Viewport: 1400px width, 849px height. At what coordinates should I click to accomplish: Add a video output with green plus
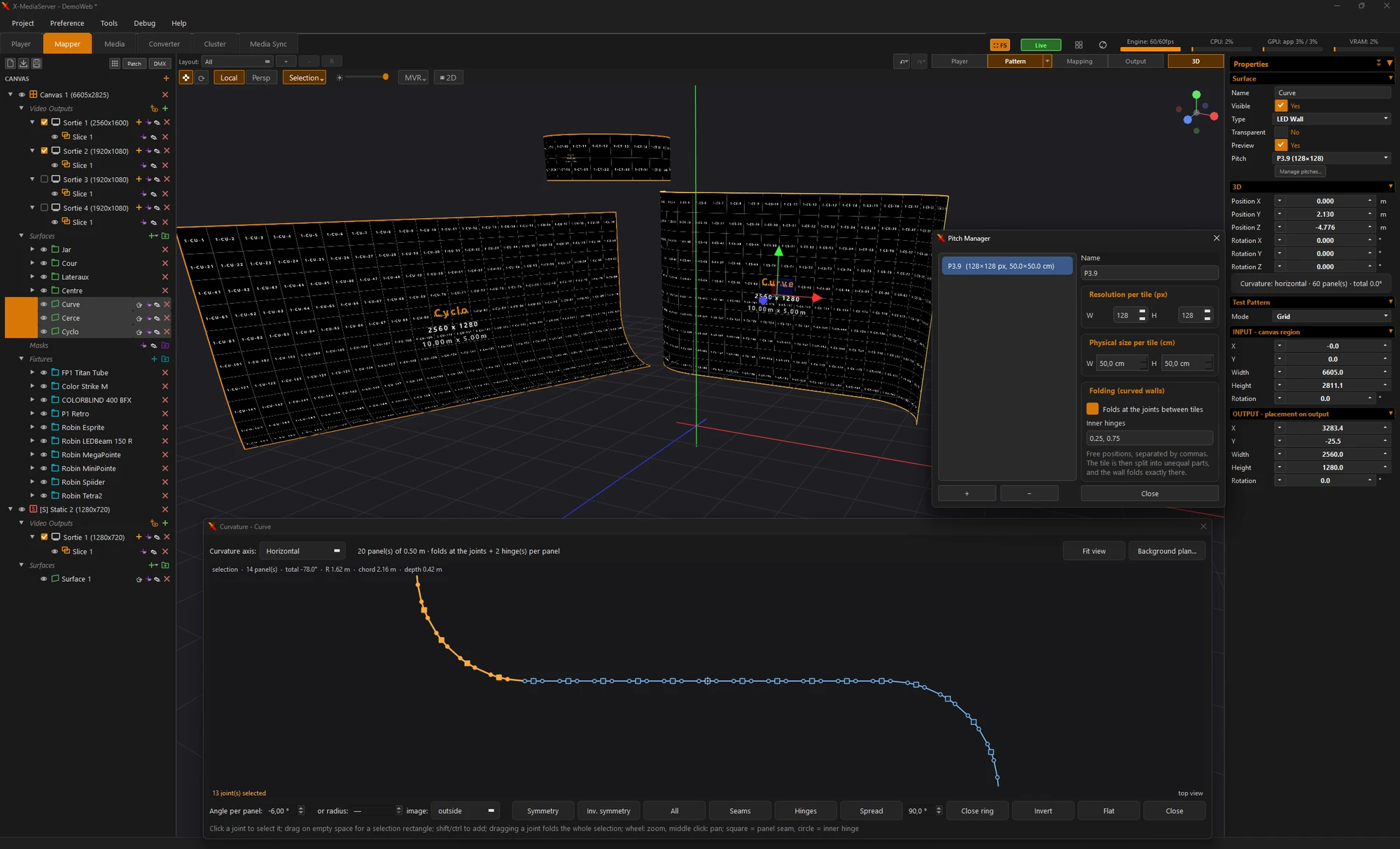[x=165, y=108]
